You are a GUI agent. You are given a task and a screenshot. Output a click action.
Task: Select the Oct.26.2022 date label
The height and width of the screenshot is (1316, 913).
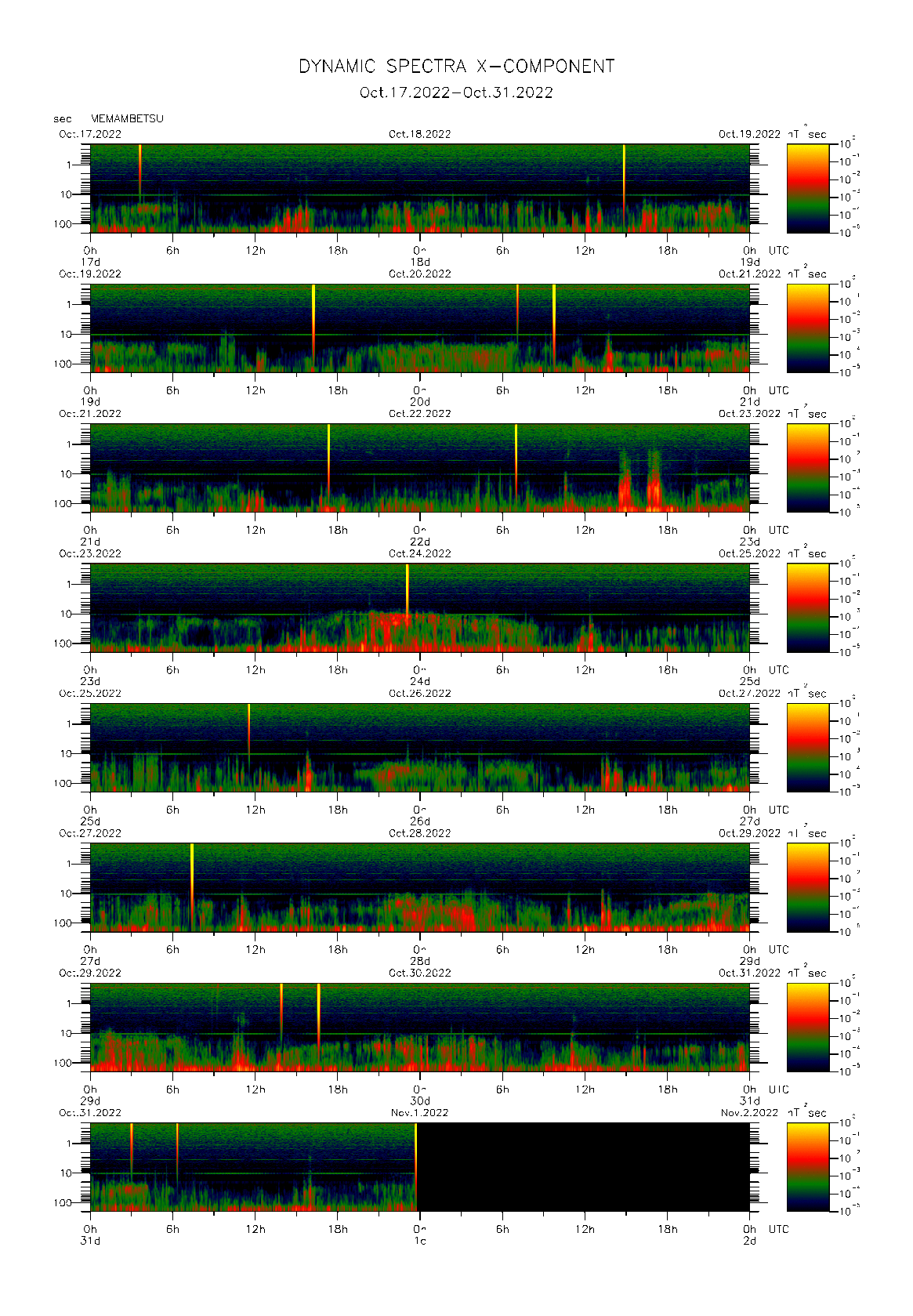point(420,693)
